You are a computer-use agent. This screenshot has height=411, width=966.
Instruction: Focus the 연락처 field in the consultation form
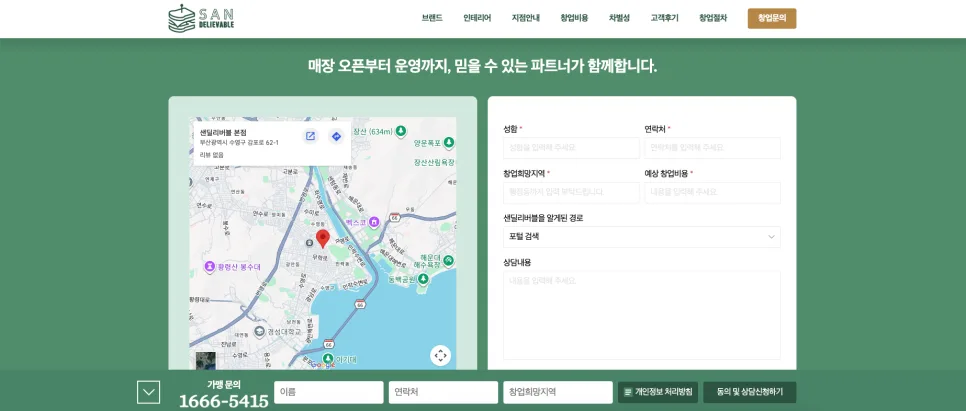712,148
